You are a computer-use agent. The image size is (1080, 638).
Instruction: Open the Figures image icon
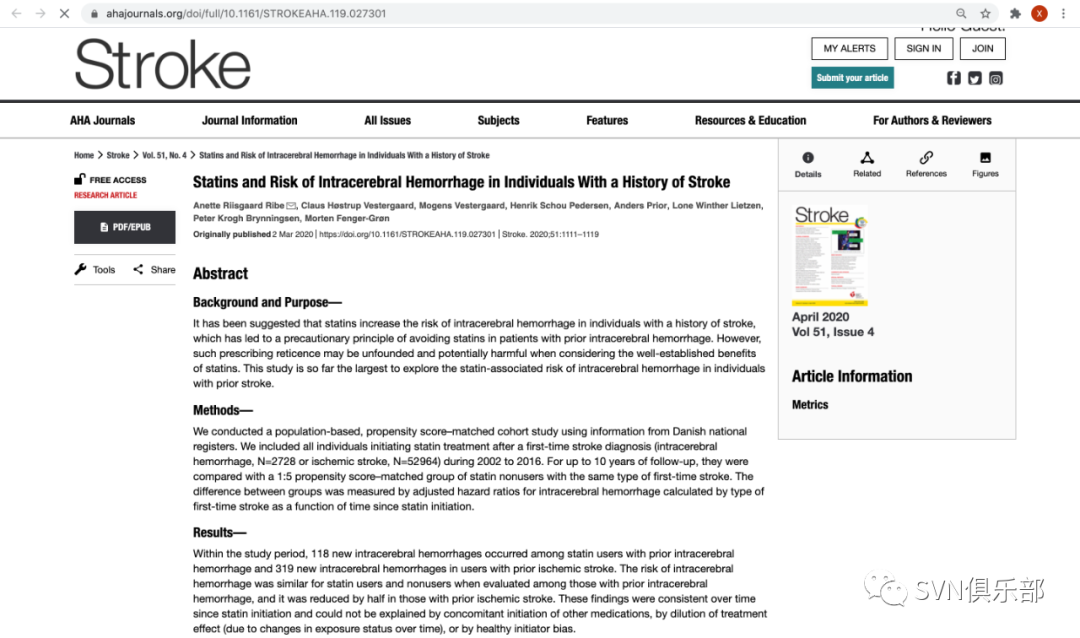pos(986,158)
